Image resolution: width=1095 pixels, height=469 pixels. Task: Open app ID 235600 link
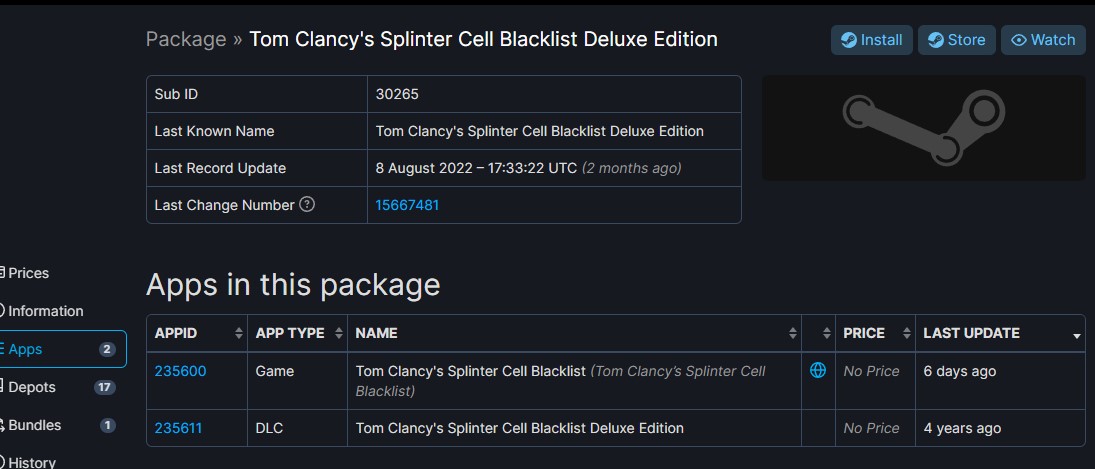(x=180, y=371)
